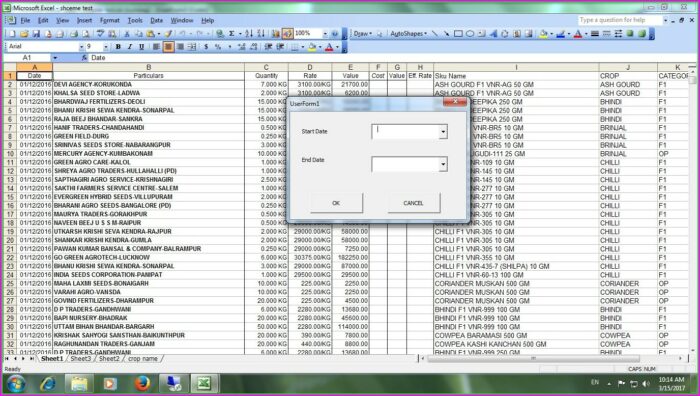Open the Window menu

pyautogui.click(x=182, y=20)
